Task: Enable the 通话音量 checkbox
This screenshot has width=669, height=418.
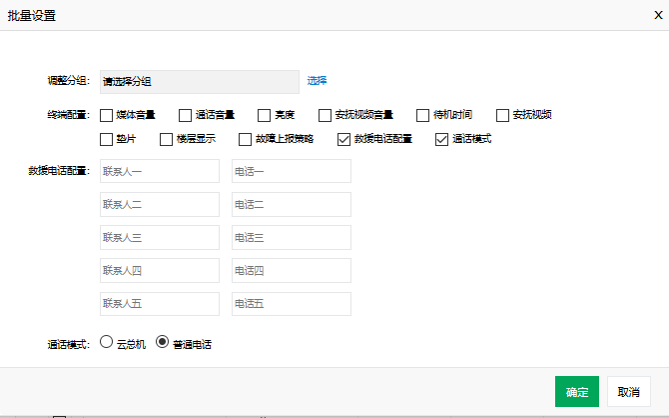Action: [x=185, y=116]
